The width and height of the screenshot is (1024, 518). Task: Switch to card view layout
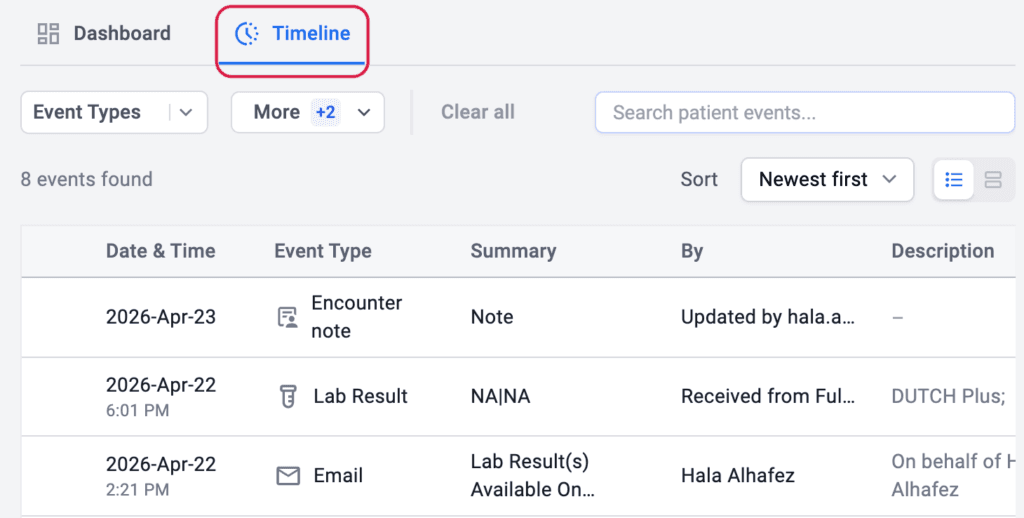(993, 179)
